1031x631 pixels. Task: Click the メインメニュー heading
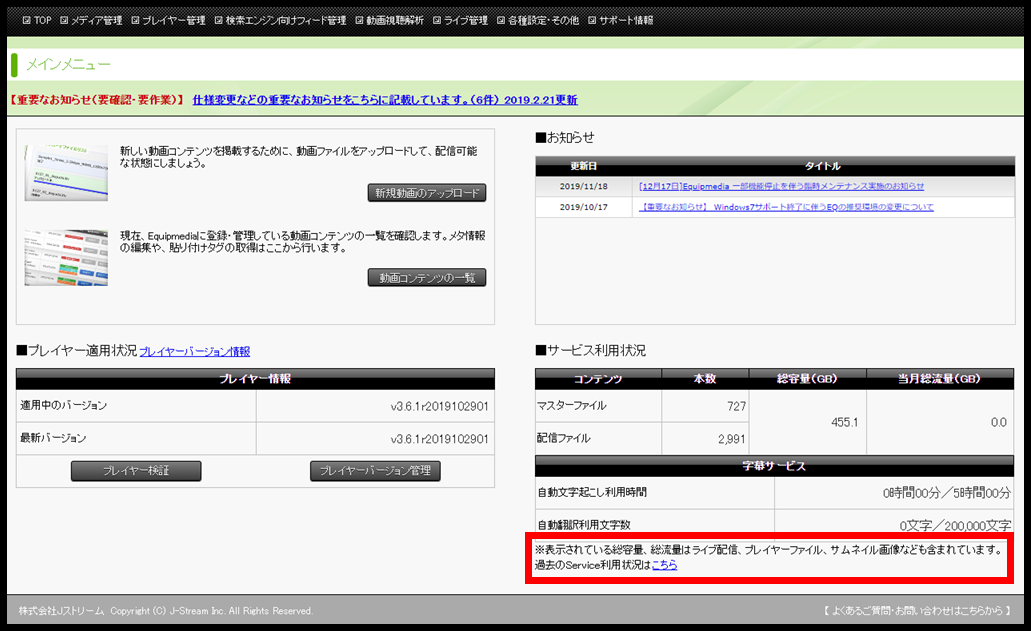(68, 64)
